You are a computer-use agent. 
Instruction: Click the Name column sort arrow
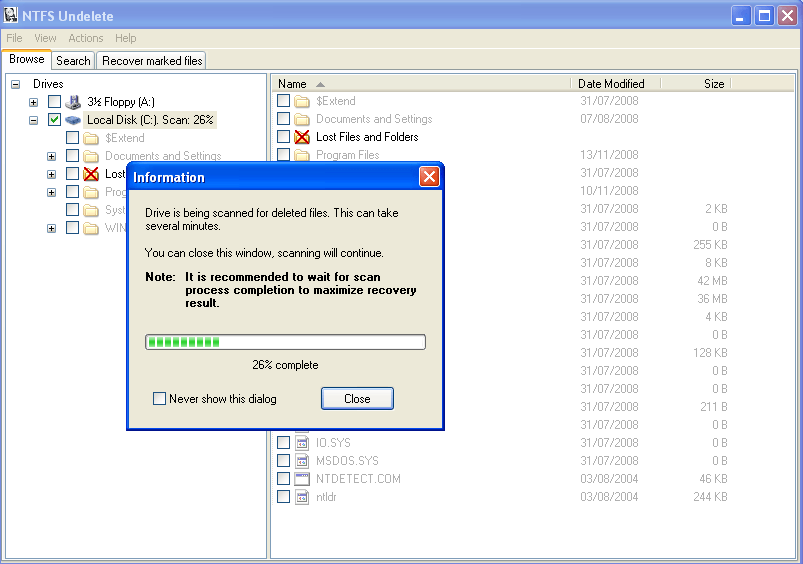click(x=320, y=84)
